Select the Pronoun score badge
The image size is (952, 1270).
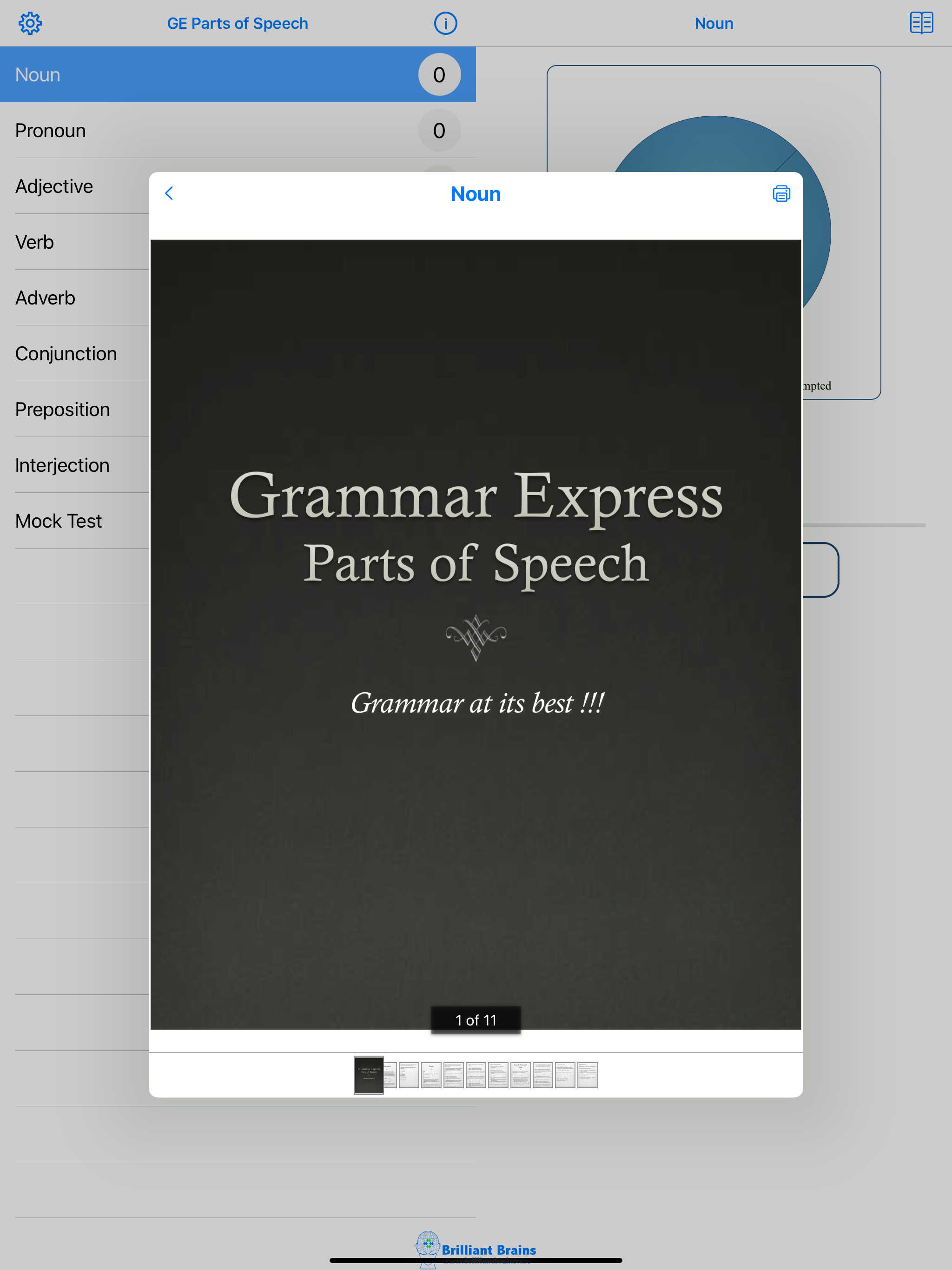click(439, 130)
